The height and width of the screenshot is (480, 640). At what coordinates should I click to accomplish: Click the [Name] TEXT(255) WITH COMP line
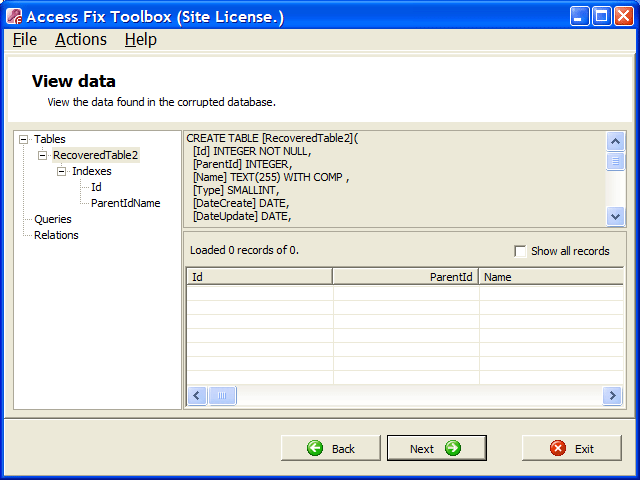point(271,178)
